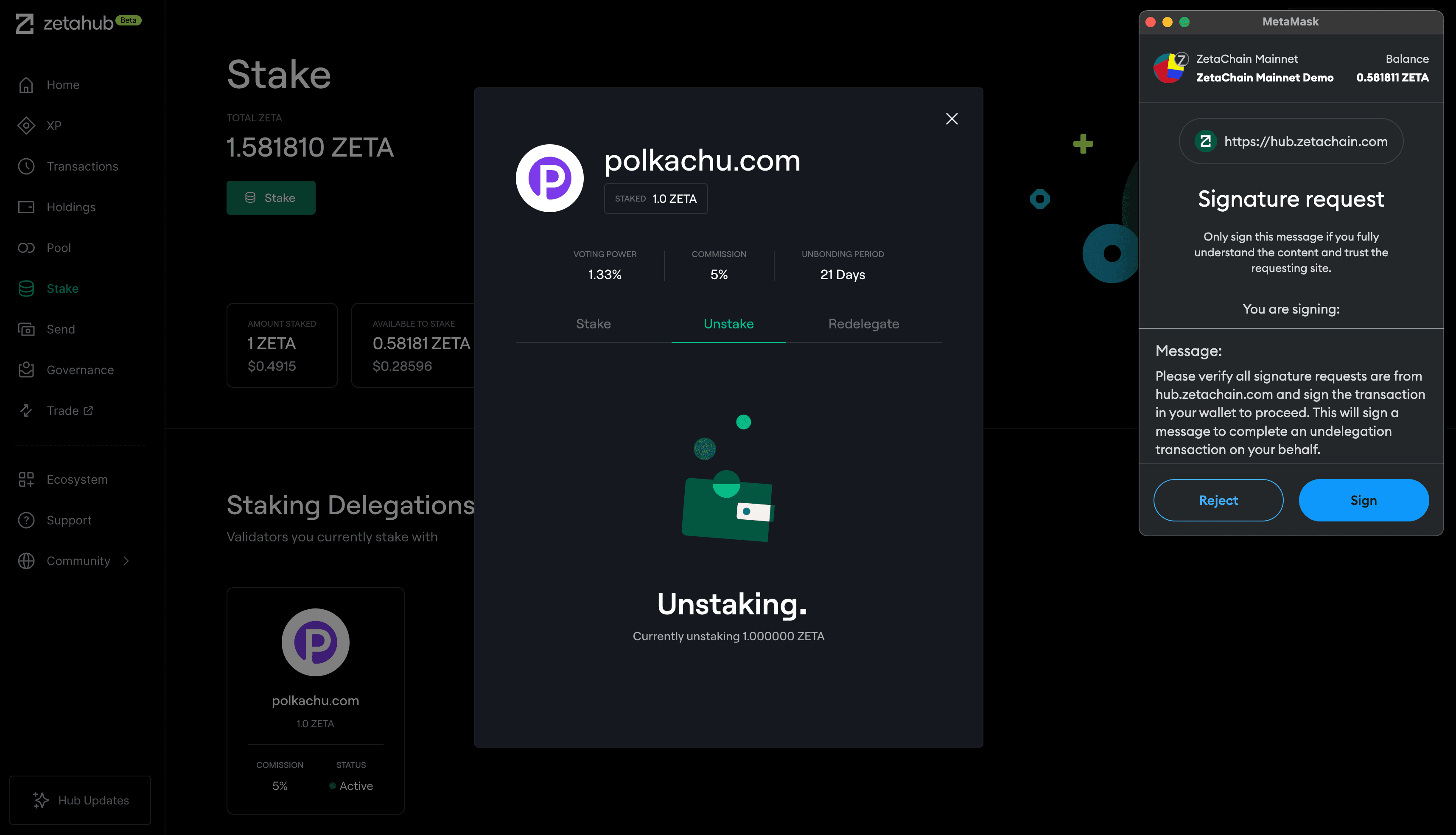Open the Pool section icon
1456x835 pixels.
26,247
